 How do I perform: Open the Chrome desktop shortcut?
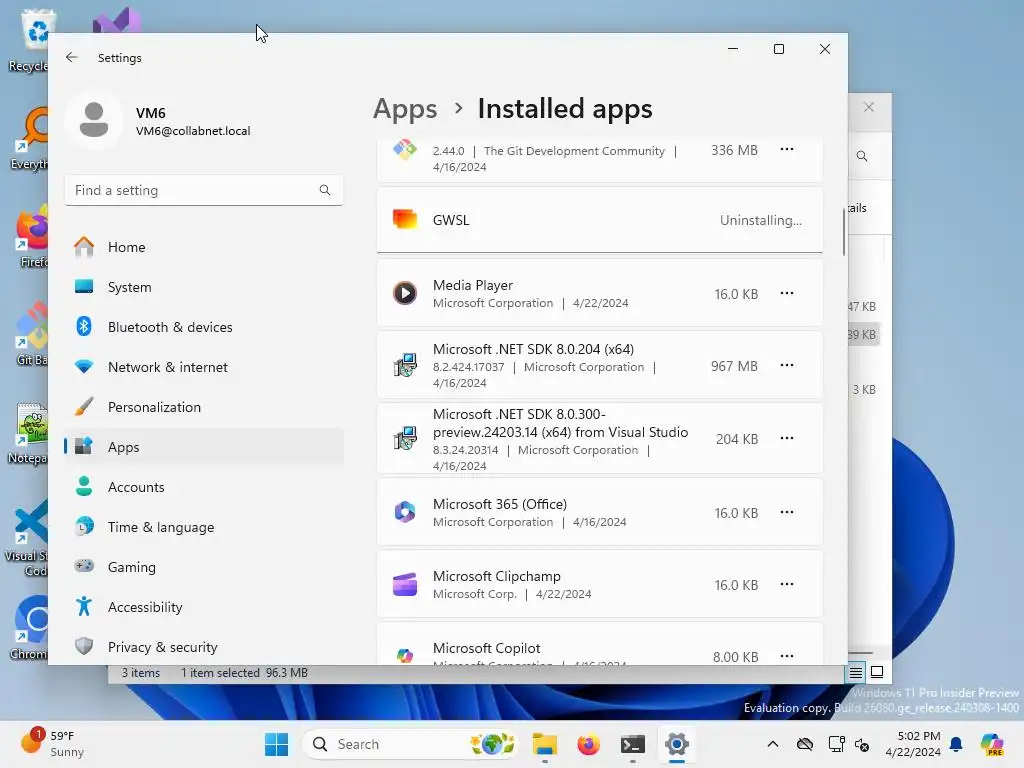30,628
